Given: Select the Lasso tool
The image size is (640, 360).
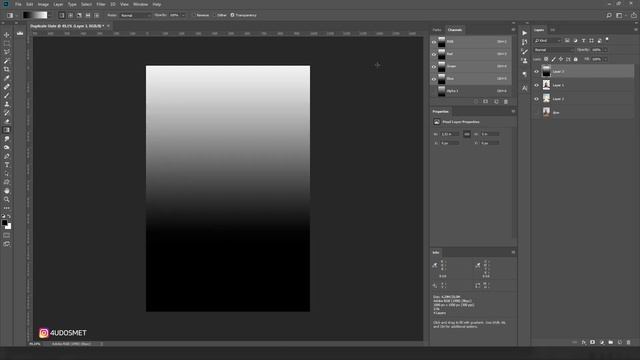Looking at the screenshot, I should [7, 52].
